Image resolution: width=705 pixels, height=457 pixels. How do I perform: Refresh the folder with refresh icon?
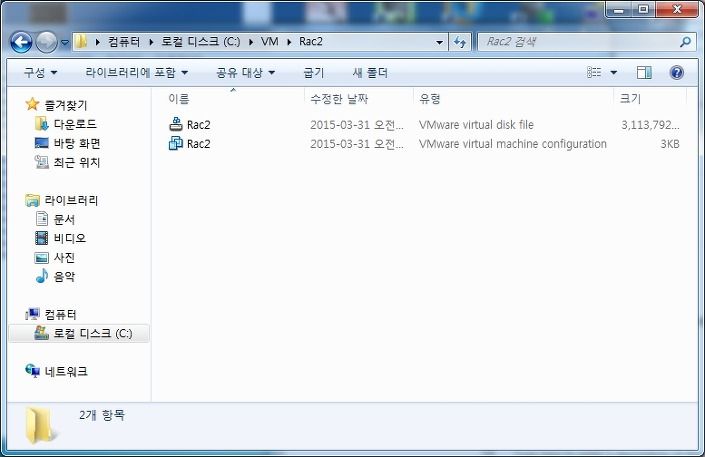tap(460, 42)
